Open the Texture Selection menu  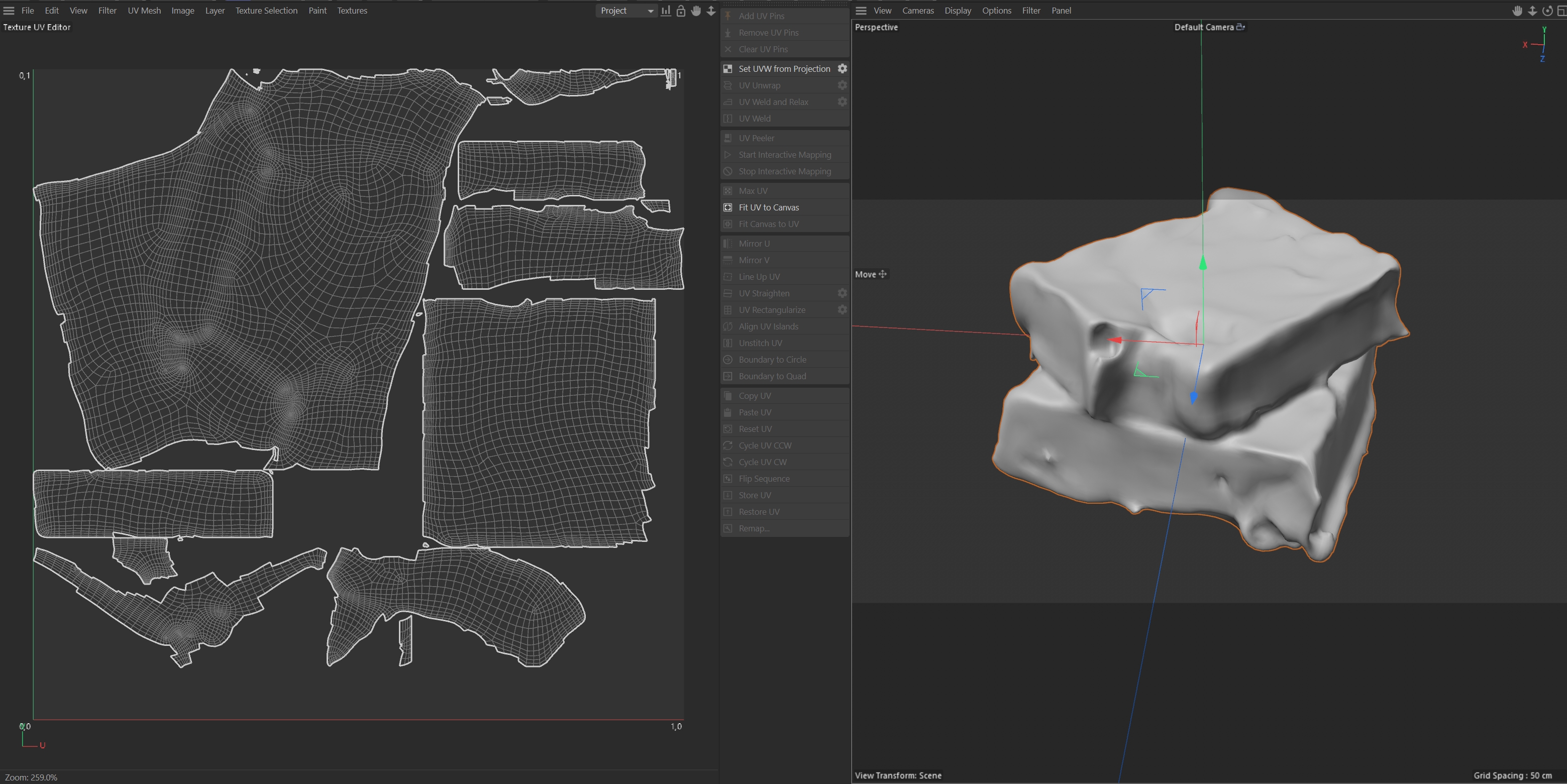click(x=266, y=11)
